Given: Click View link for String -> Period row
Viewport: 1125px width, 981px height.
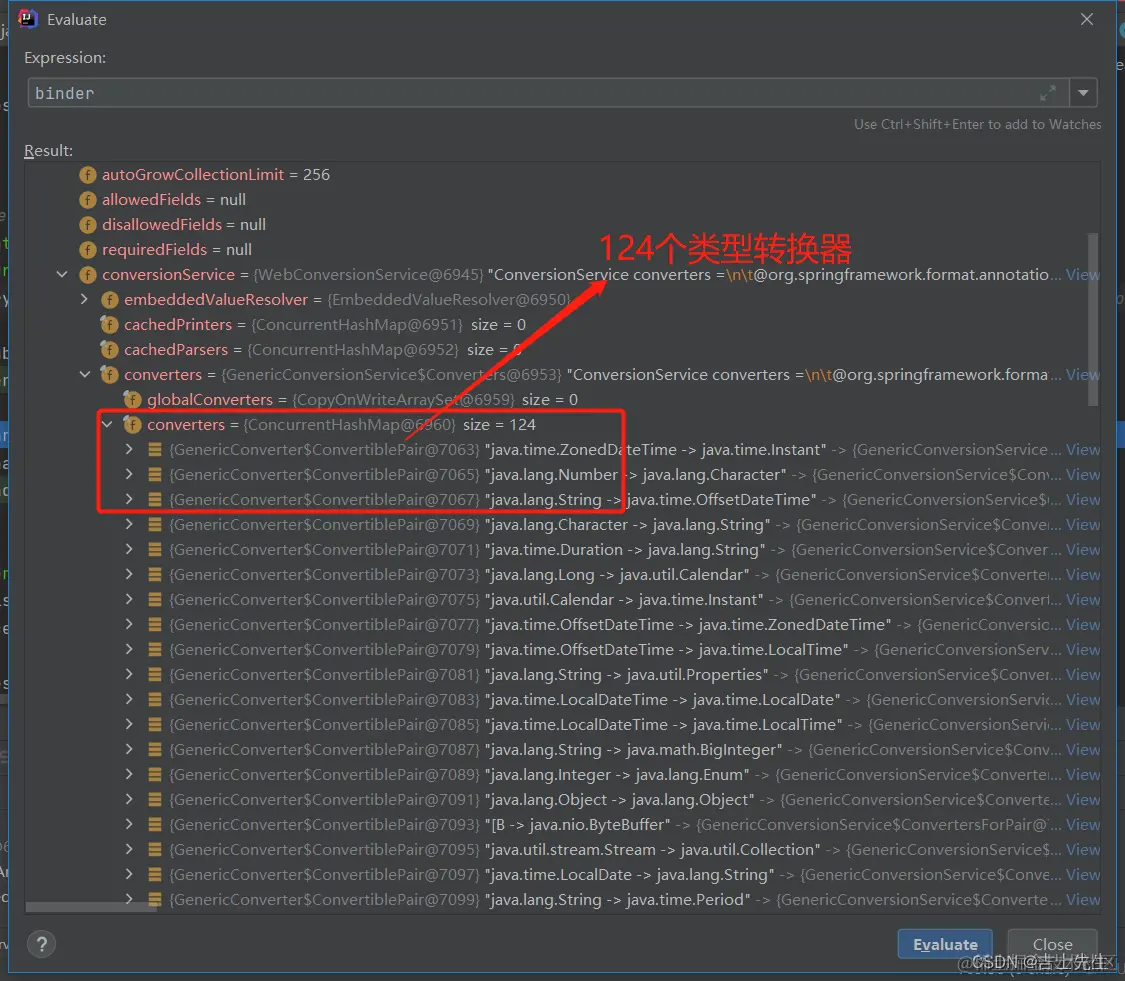Looking at the screenshot, I should (1082, 899).
